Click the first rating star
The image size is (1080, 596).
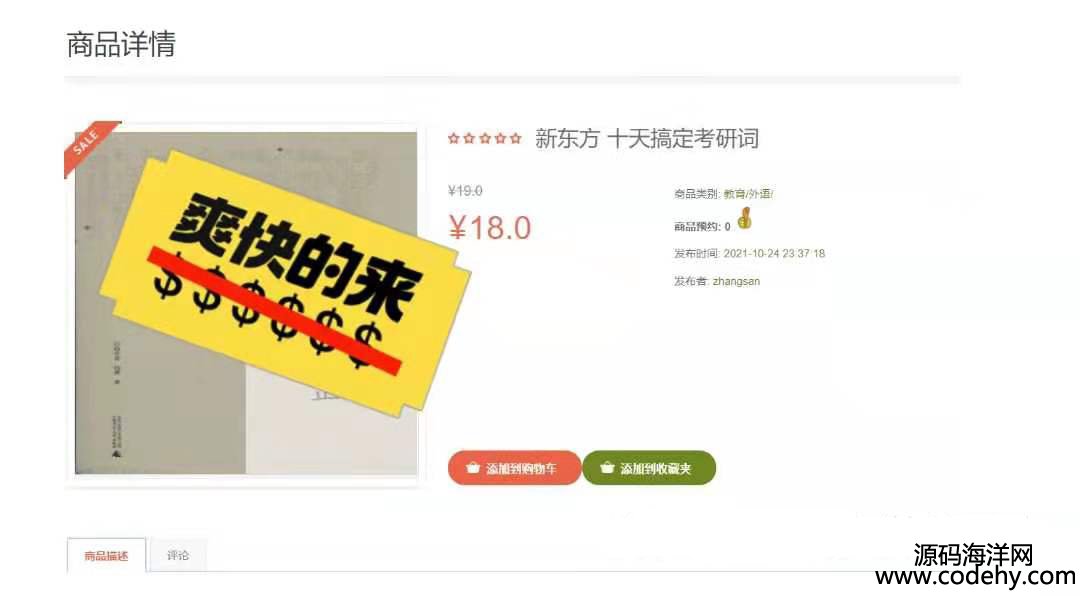click(453, 138)
